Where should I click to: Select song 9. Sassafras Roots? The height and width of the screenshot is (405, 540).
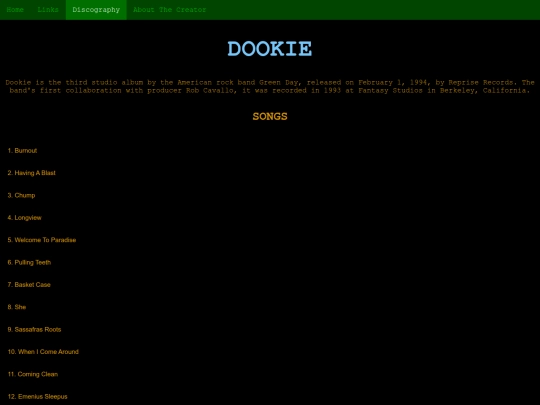tap(34, 330)
